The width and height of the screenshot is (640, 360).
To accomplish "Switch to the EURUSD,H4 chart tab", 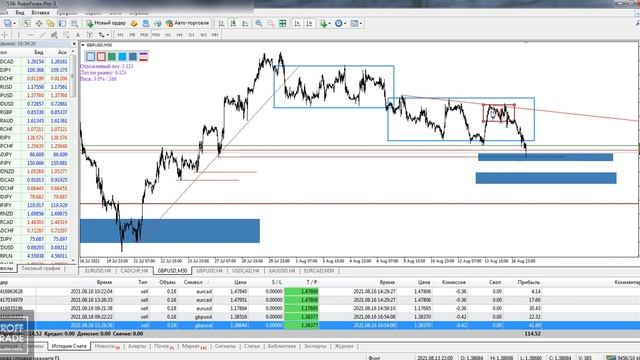I will (98, 271).
